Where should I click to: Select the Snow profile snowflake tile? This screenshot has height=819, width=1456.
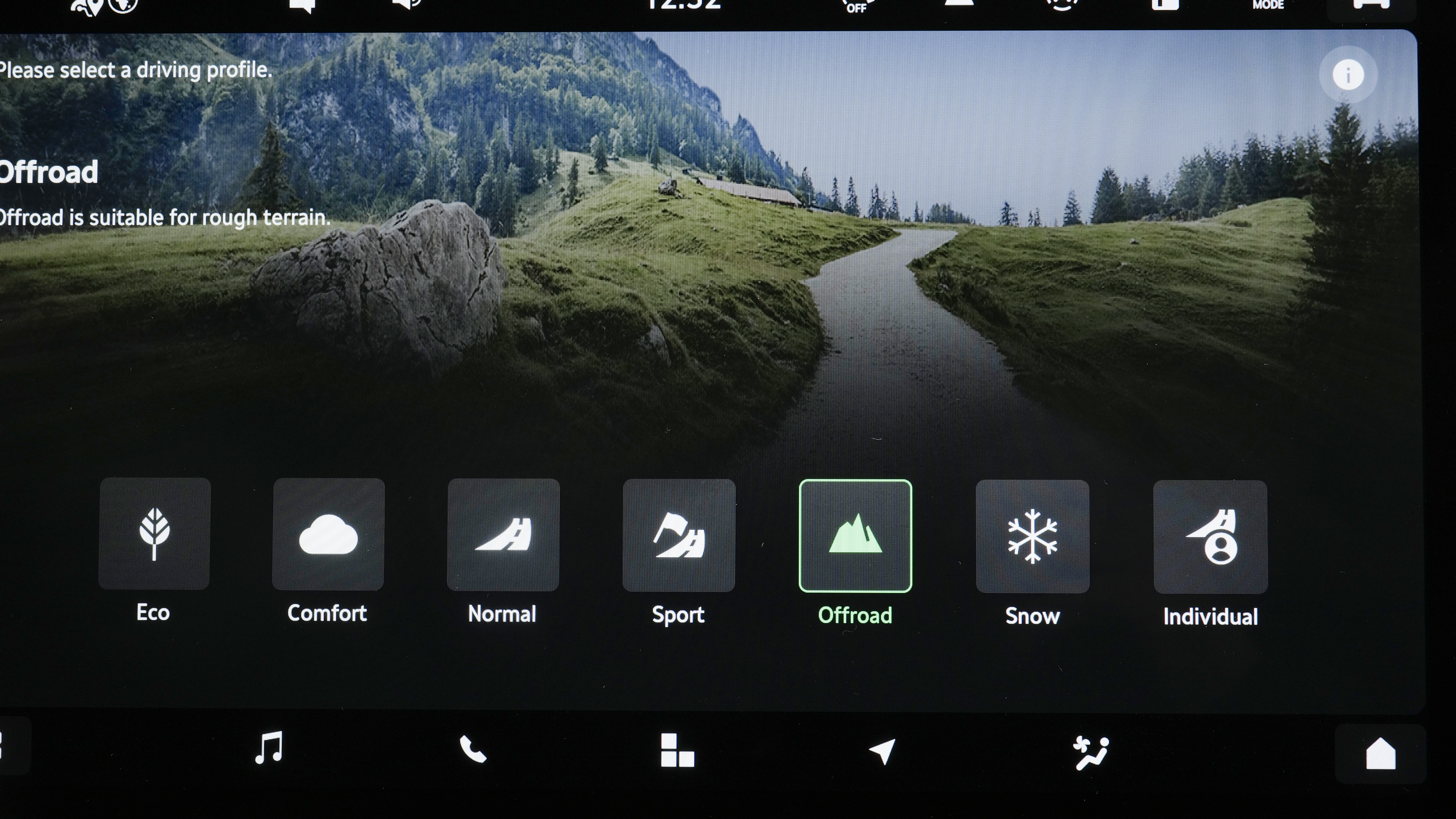click(x=1032, y=536)
